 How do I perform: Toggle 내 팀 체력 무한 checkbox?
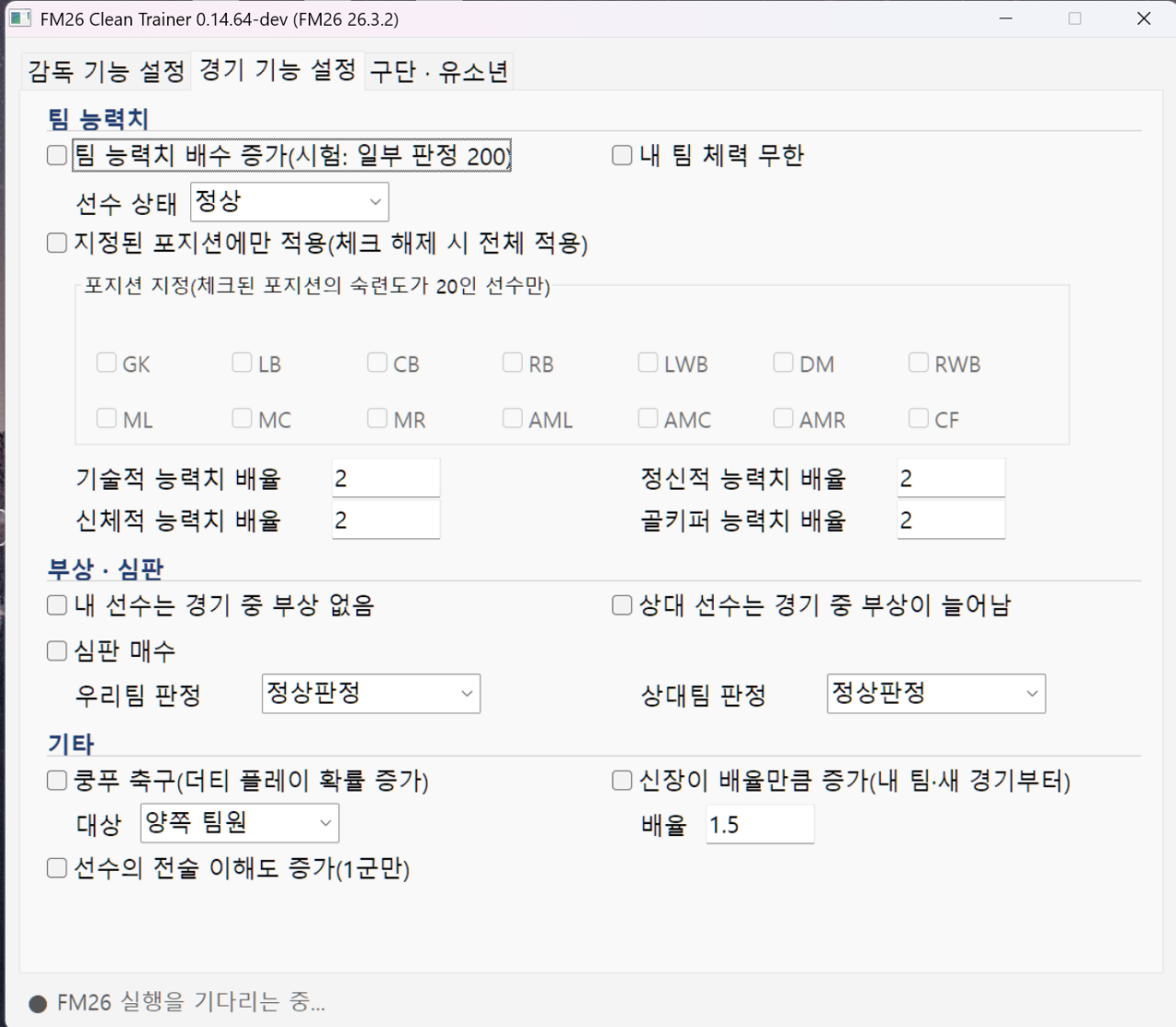(x=622, y=155)
